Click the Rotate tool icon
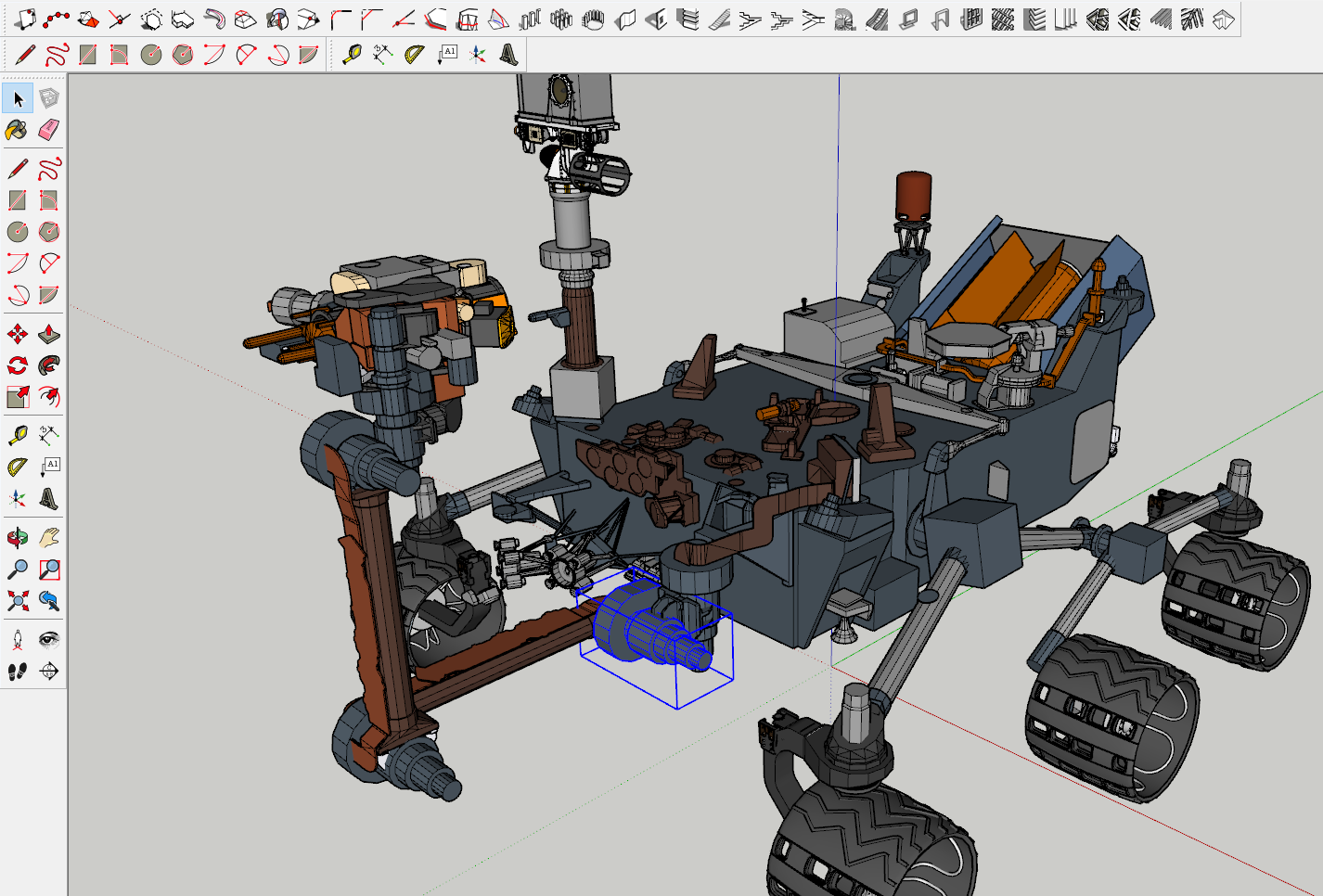The width and height of the screenshot is (1323, 896). (x=18, y=365)
